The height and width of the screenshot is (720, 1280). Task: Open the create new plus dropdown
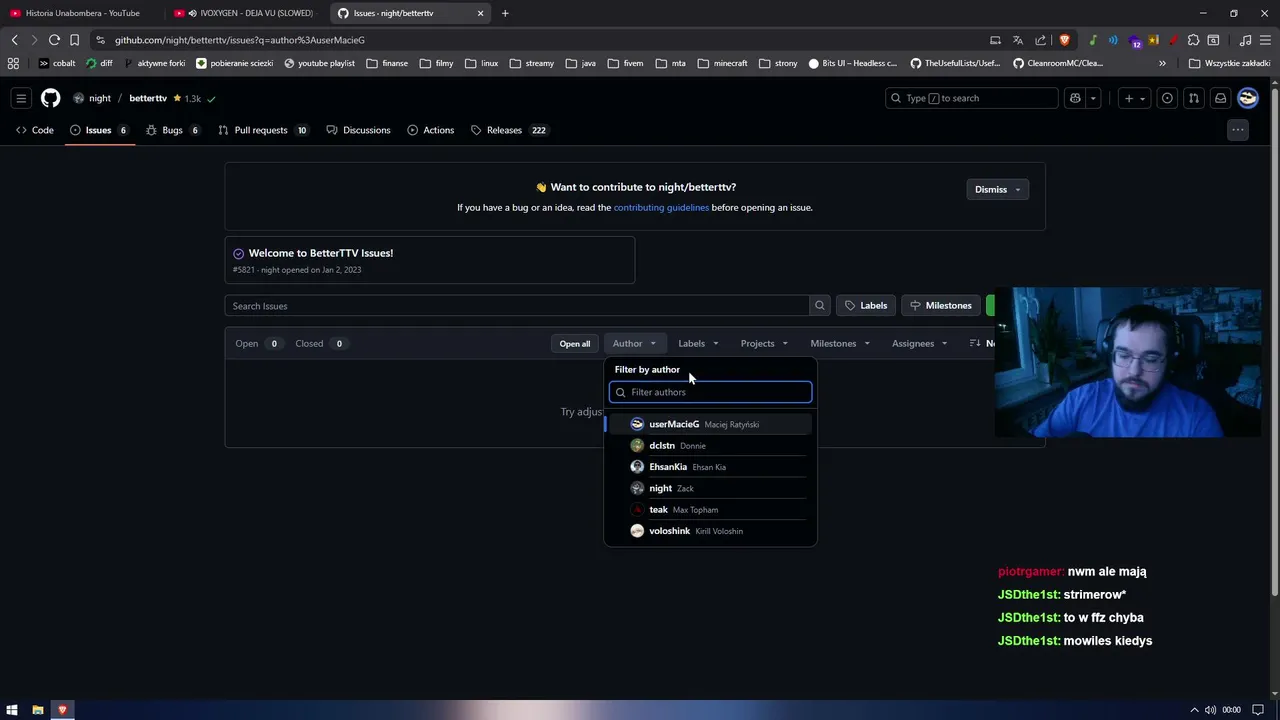tap(1134, 98)
